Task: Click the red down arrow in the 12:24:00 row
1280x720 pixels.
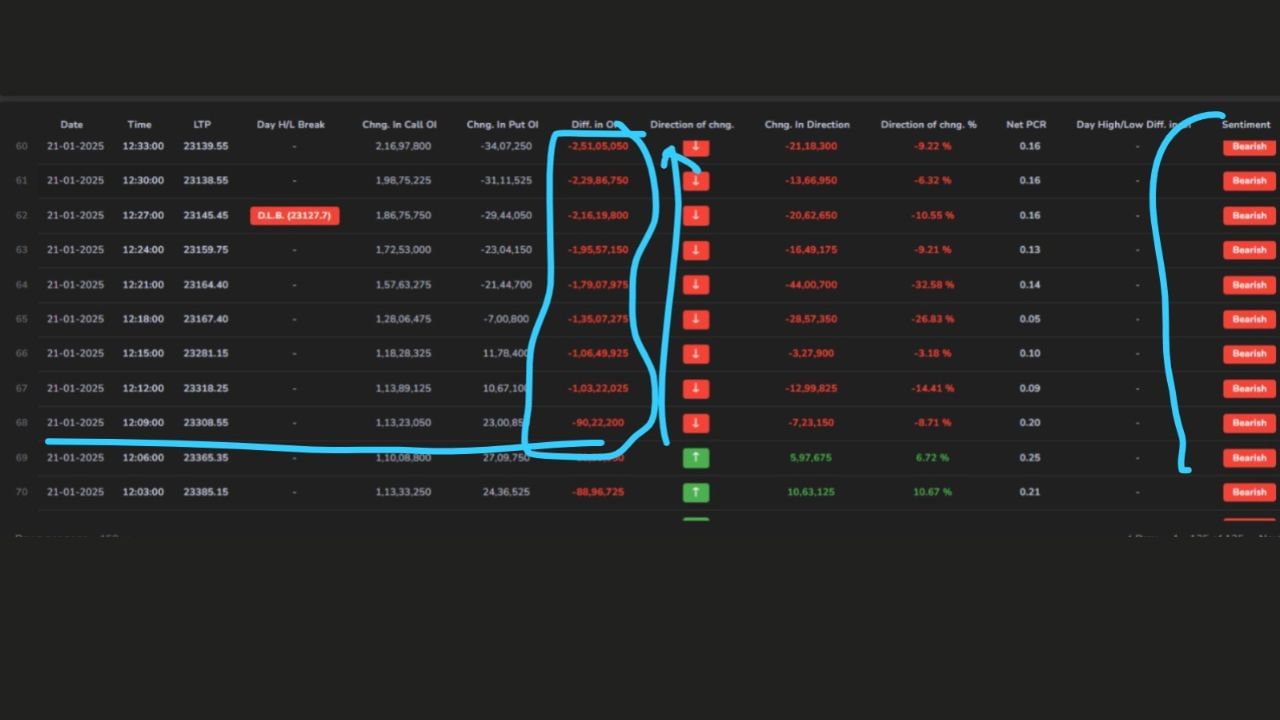Action: coord(696,250)
